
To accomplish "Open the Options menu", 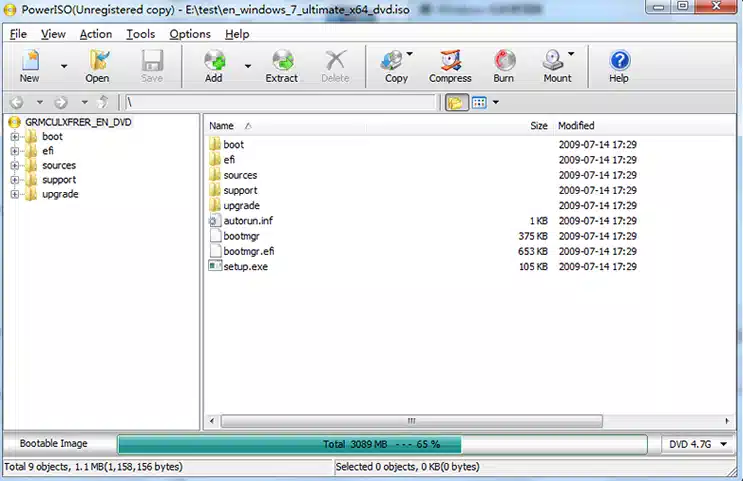I will (190, 34).
